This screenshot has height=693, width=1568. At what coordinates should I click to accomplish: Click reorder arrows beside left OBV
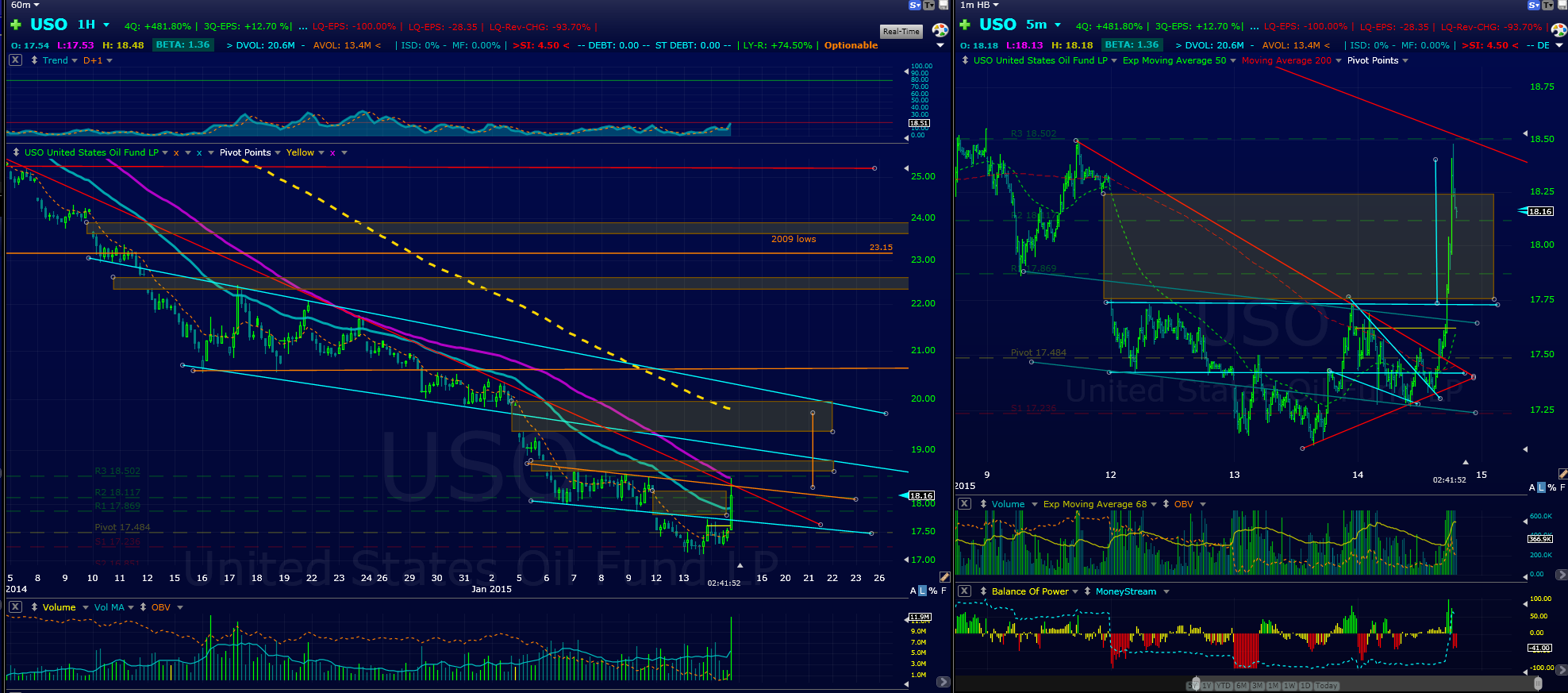143,607
